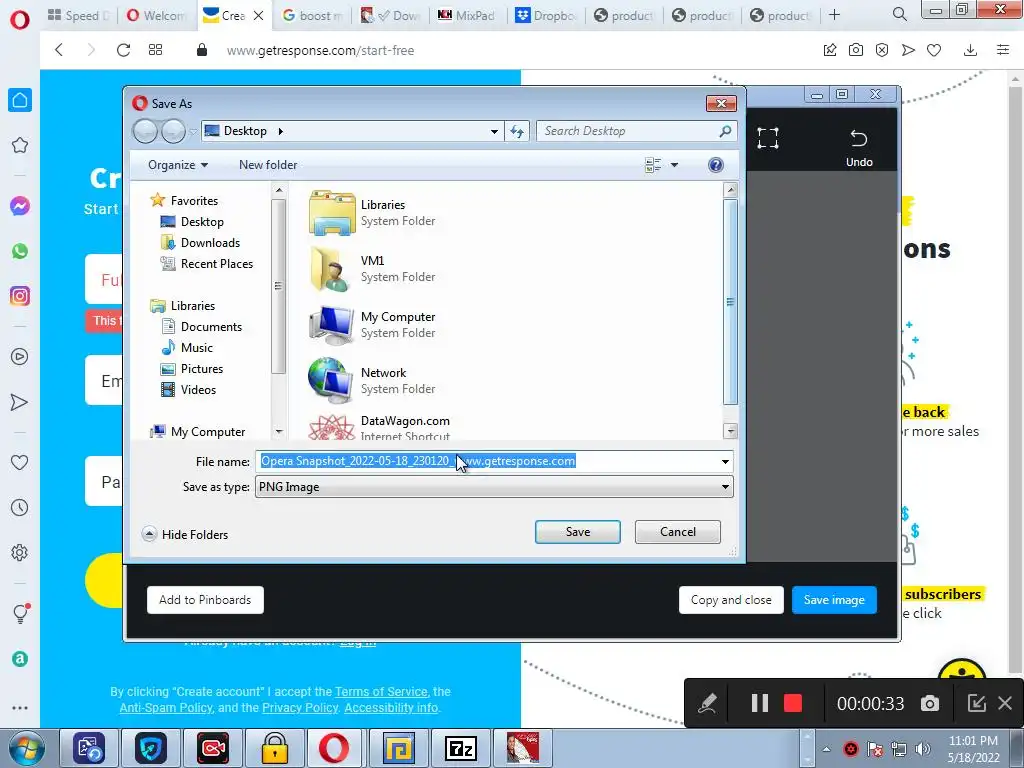Open File name history dropdown
The width and height of the screenshot is (1024, 768).
tap(725, 462)
